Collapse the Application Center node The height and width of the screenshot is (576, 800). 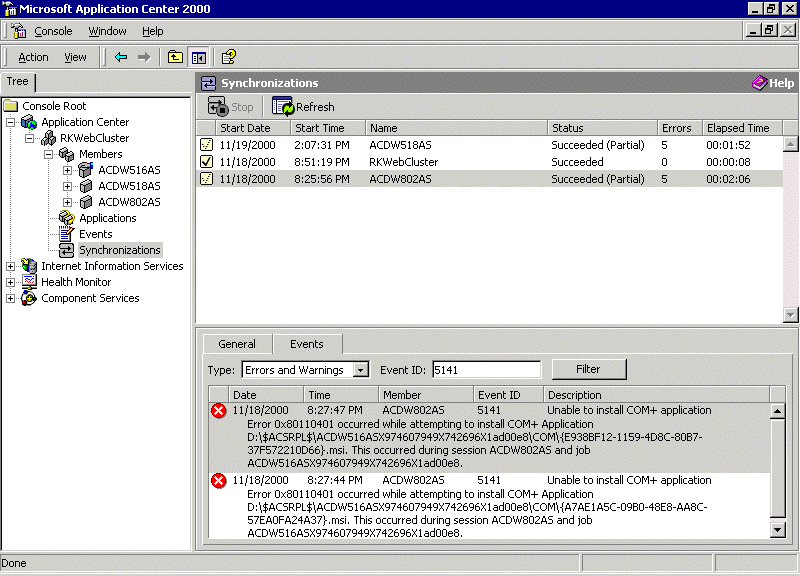click(10, 122)
